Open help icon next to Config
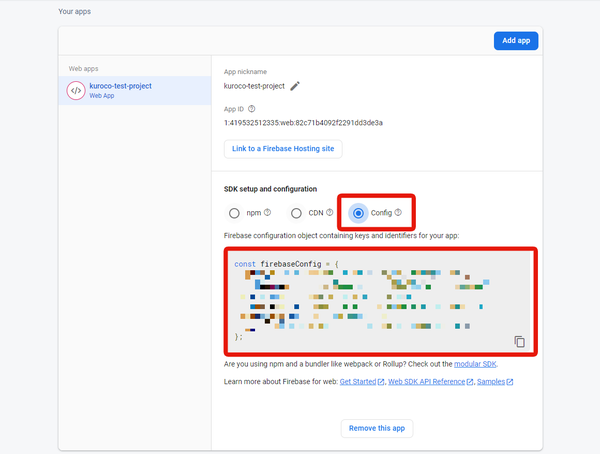The image size is (600, 454). pos(398,212)
